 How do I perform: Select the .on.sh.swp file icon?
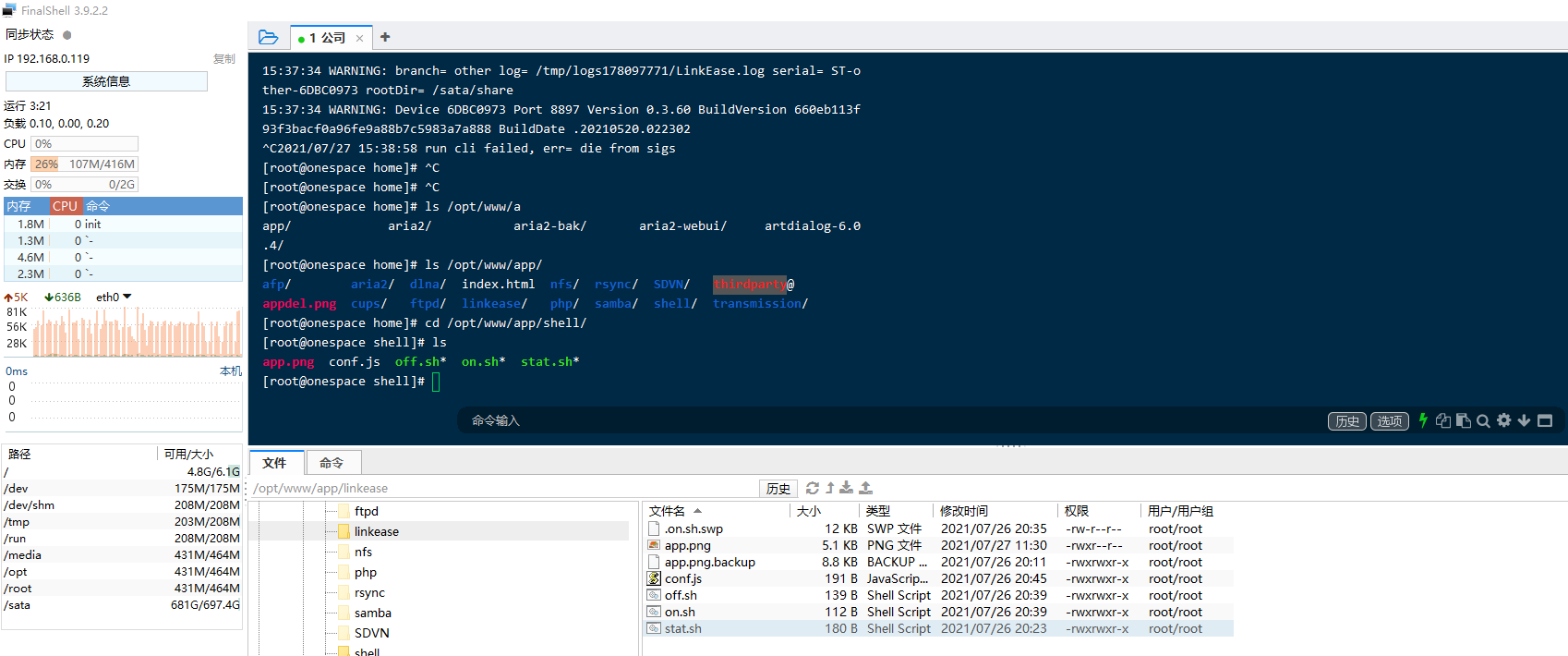[x=654, y=528]
